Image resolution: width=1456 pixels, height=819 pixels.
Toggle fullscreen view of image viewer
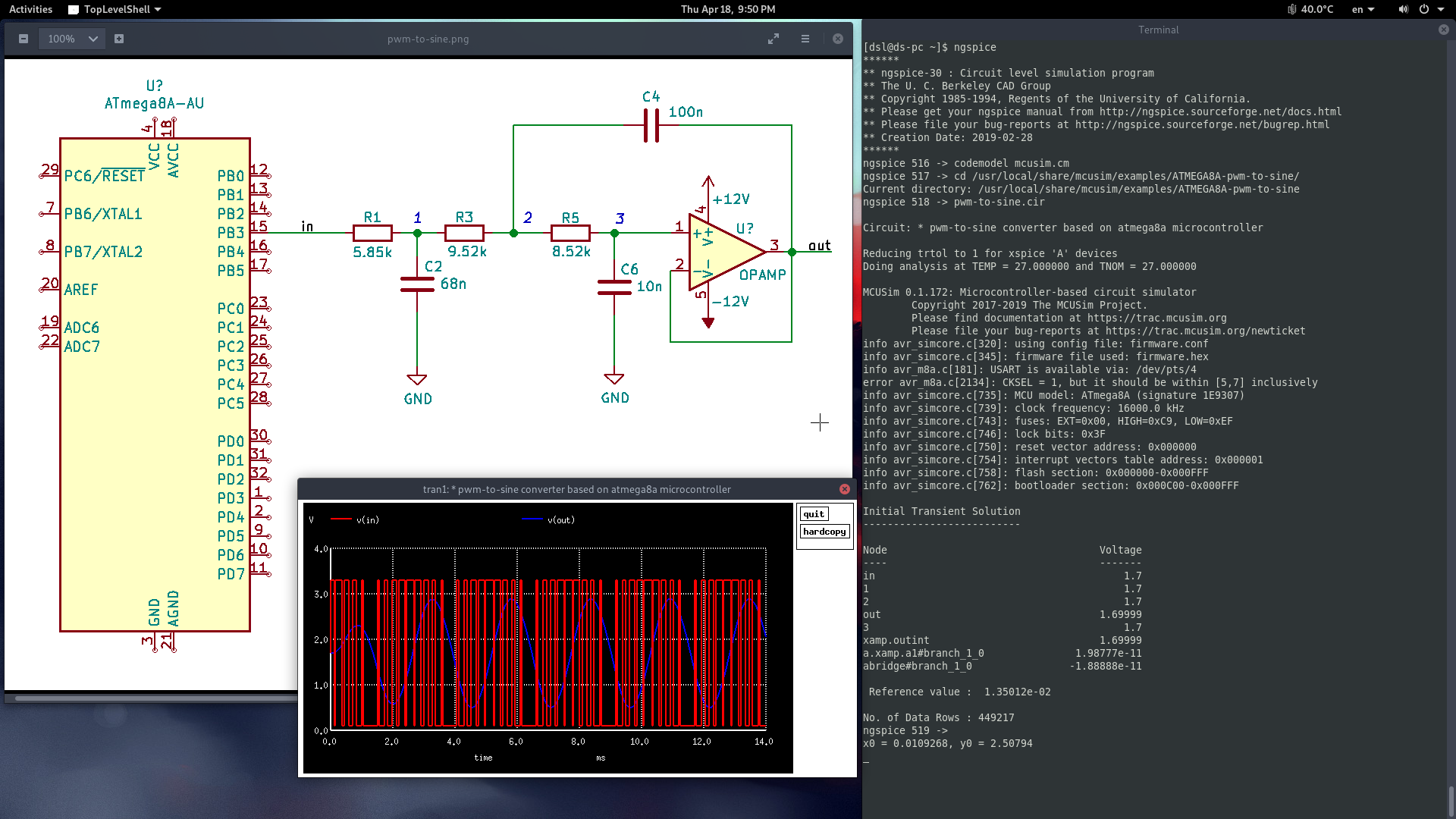773,39
